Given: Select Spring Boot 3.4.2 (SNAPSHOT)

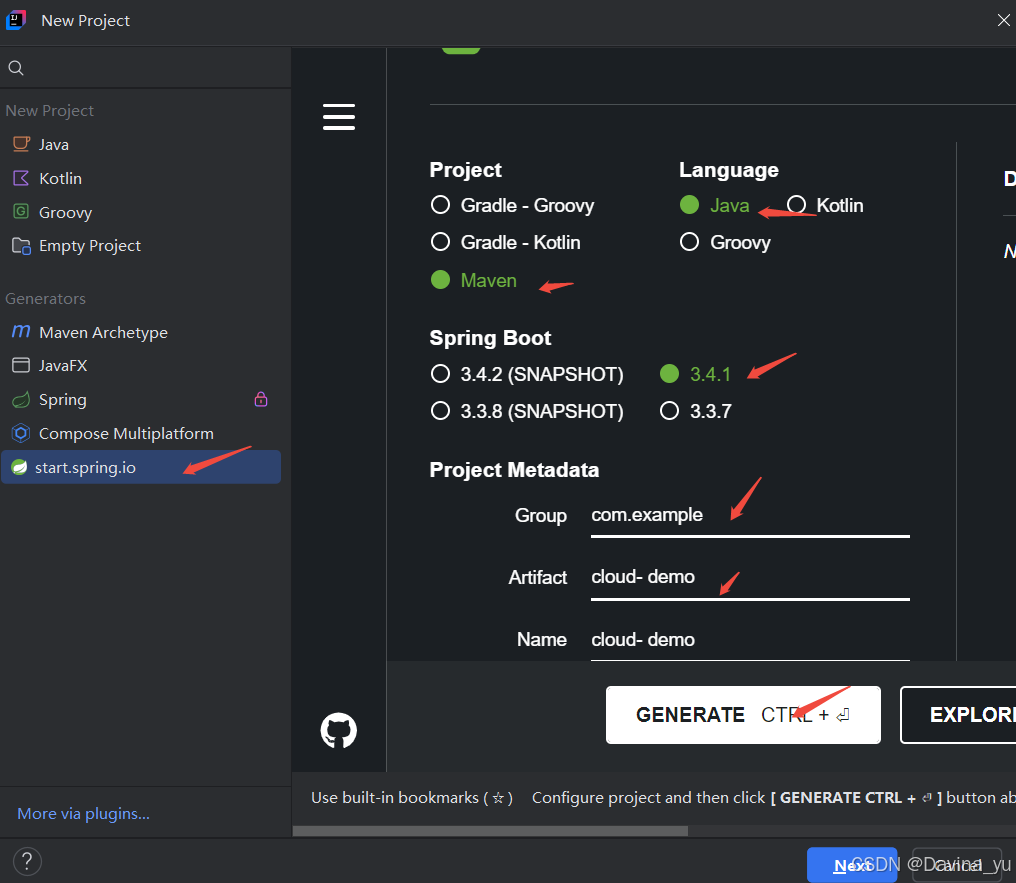Looking at the screenshot, I should tap(441, 374).
